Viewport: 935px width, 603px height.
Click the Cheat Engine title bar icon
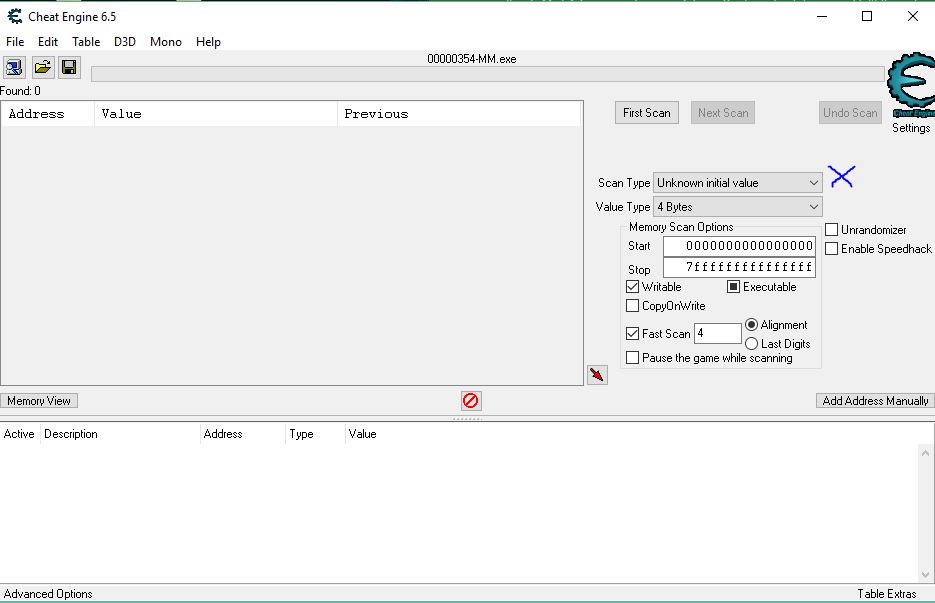[14, 16]
